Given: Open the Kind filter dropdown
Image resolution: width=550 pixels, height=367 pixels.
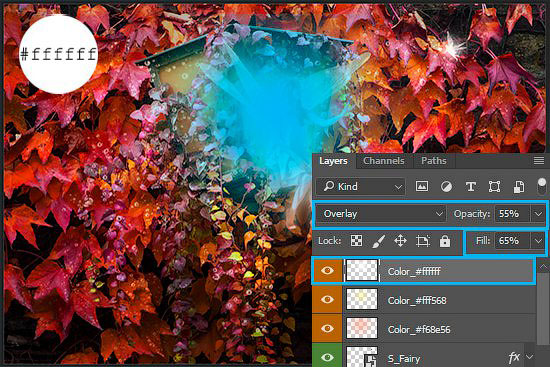Looking at the screenshot, I should click(361, 186).
